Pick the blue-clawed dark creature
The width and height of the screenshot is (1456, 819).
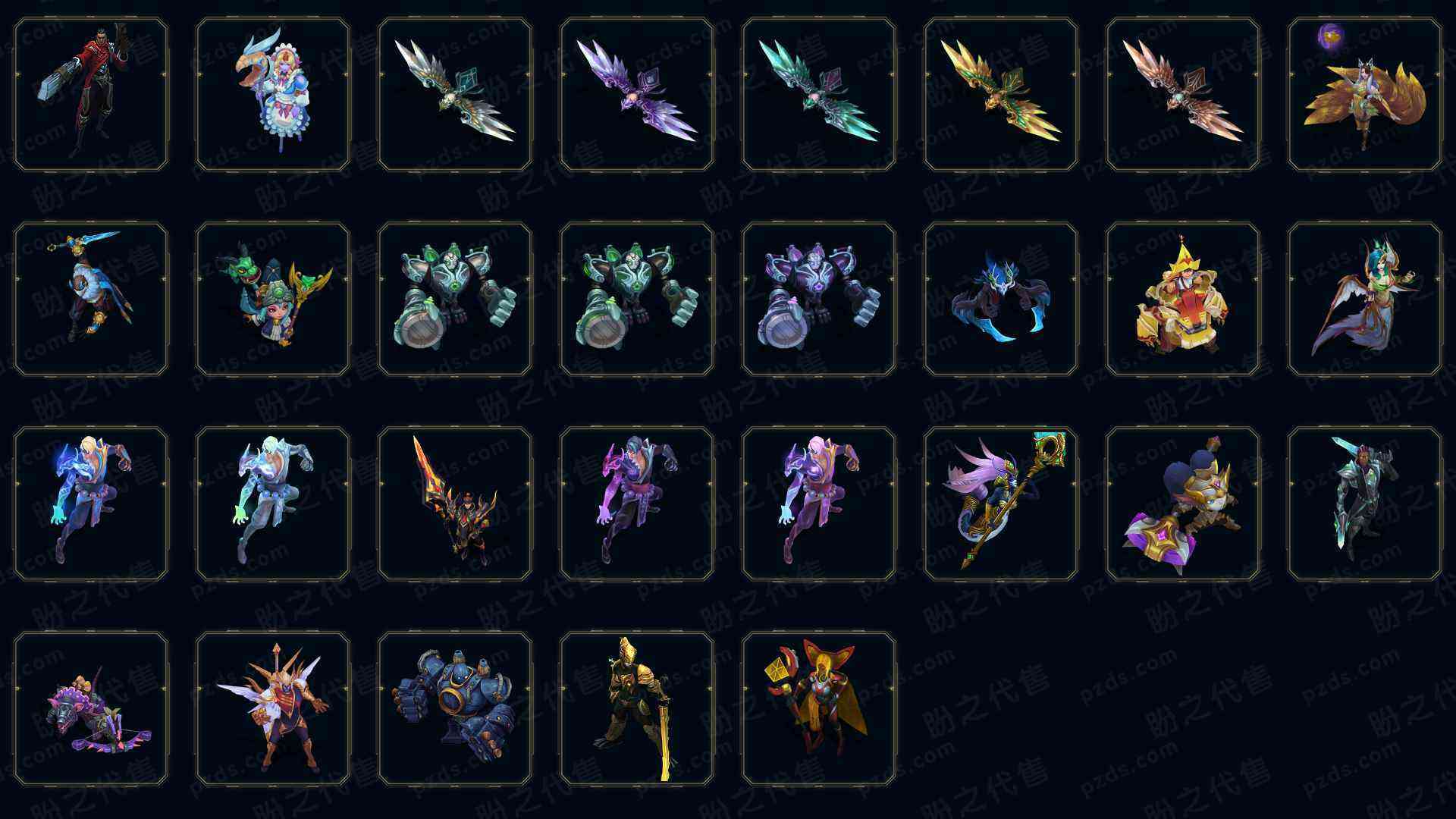click(x=1001, y=299)
